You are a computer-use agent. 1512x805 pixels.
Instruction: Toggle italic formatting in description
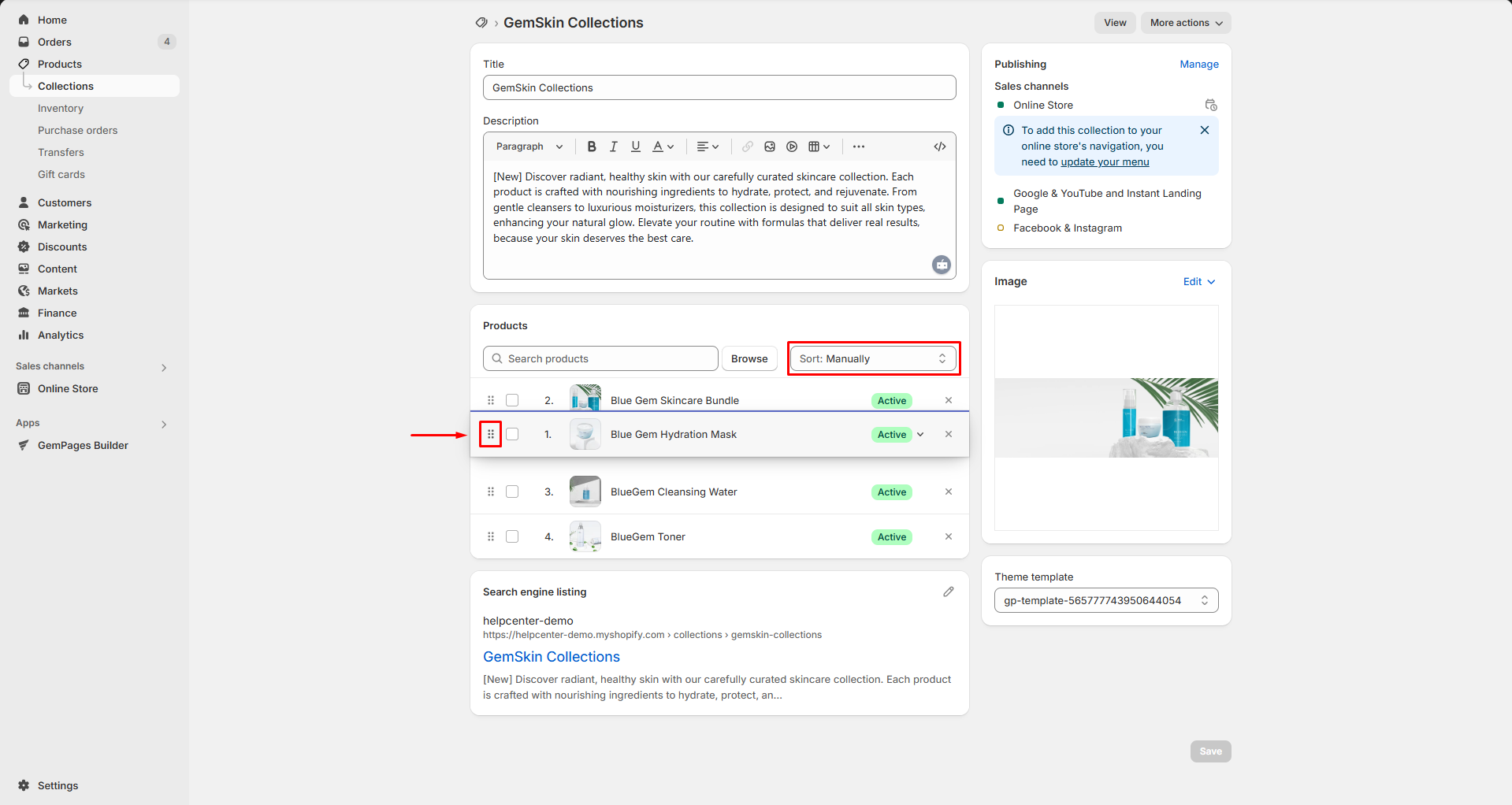point(614,147)
